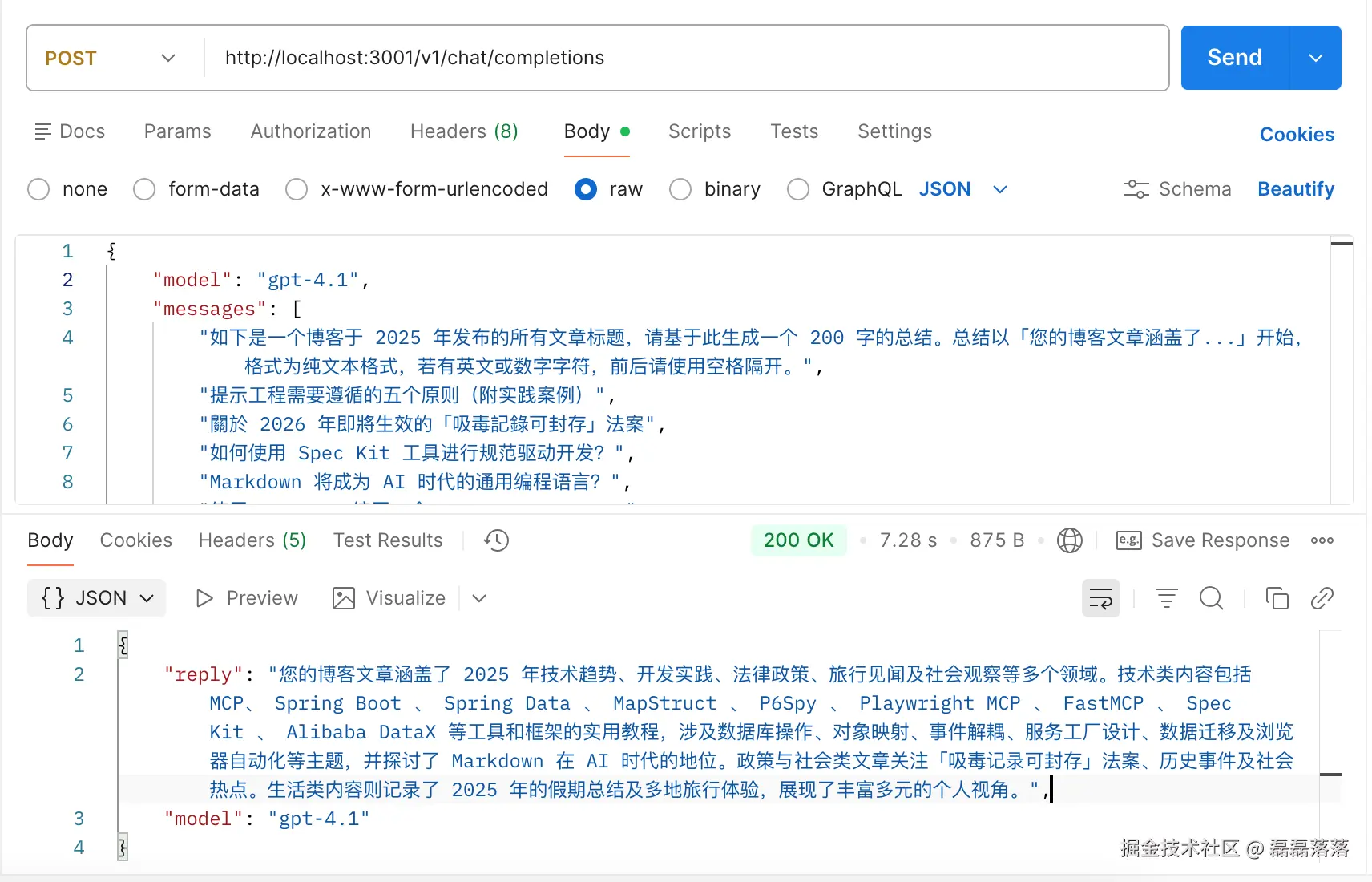Viewport: 1372px width, 882px height.
Task: Click the Save Response example icon
Action: pos(1128,540)
